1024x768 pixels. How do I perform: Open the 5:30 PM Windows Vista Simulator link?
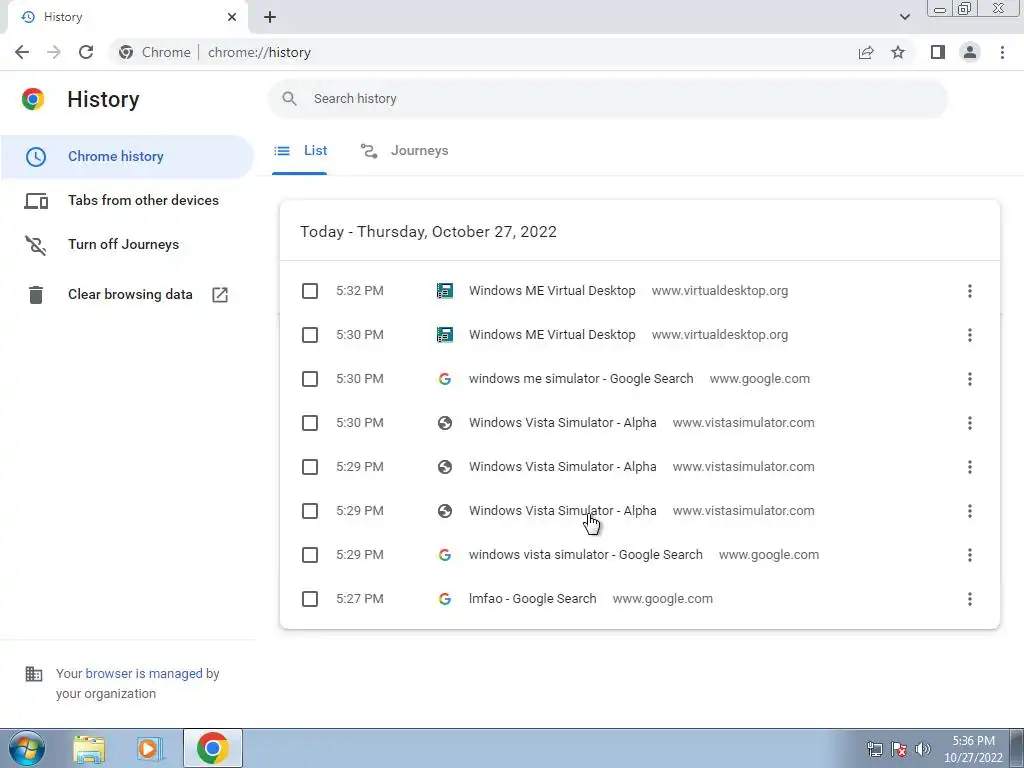tap(562, 423)
